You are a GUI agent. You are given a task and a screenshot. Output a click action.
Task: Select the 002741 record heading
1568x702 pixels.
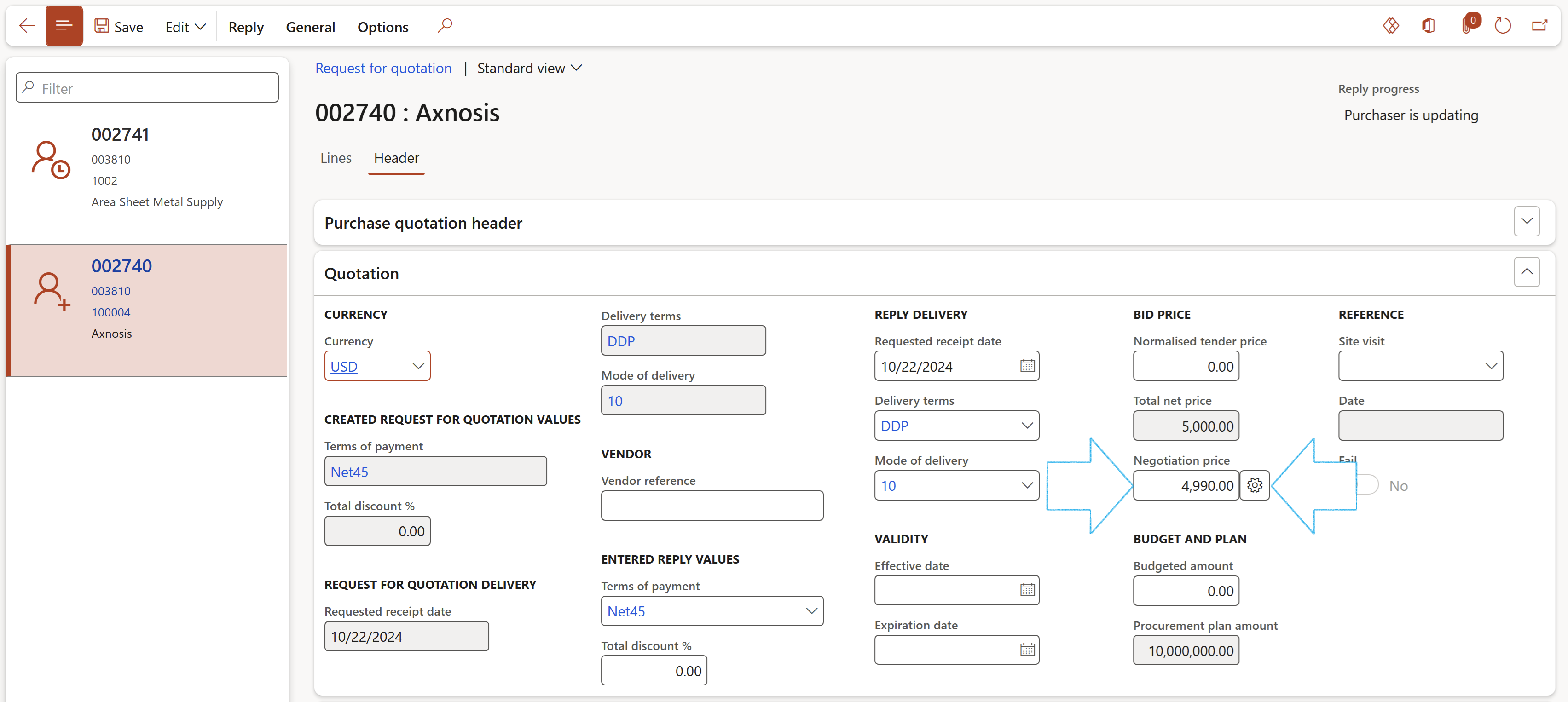point(121,134)
